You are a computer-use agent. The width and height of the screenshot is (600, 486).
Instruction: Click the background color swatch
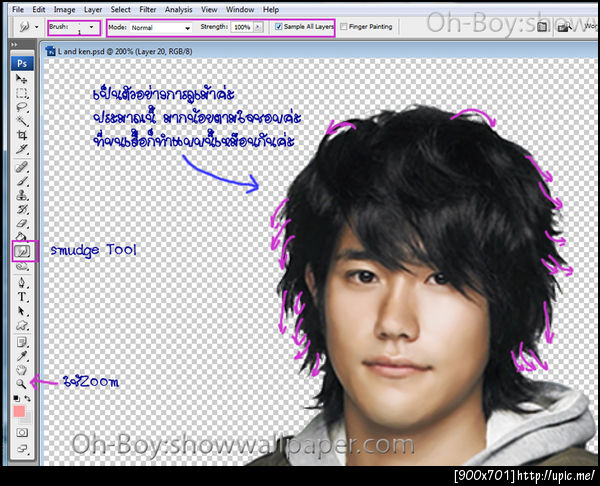click(x=26, y=419)
